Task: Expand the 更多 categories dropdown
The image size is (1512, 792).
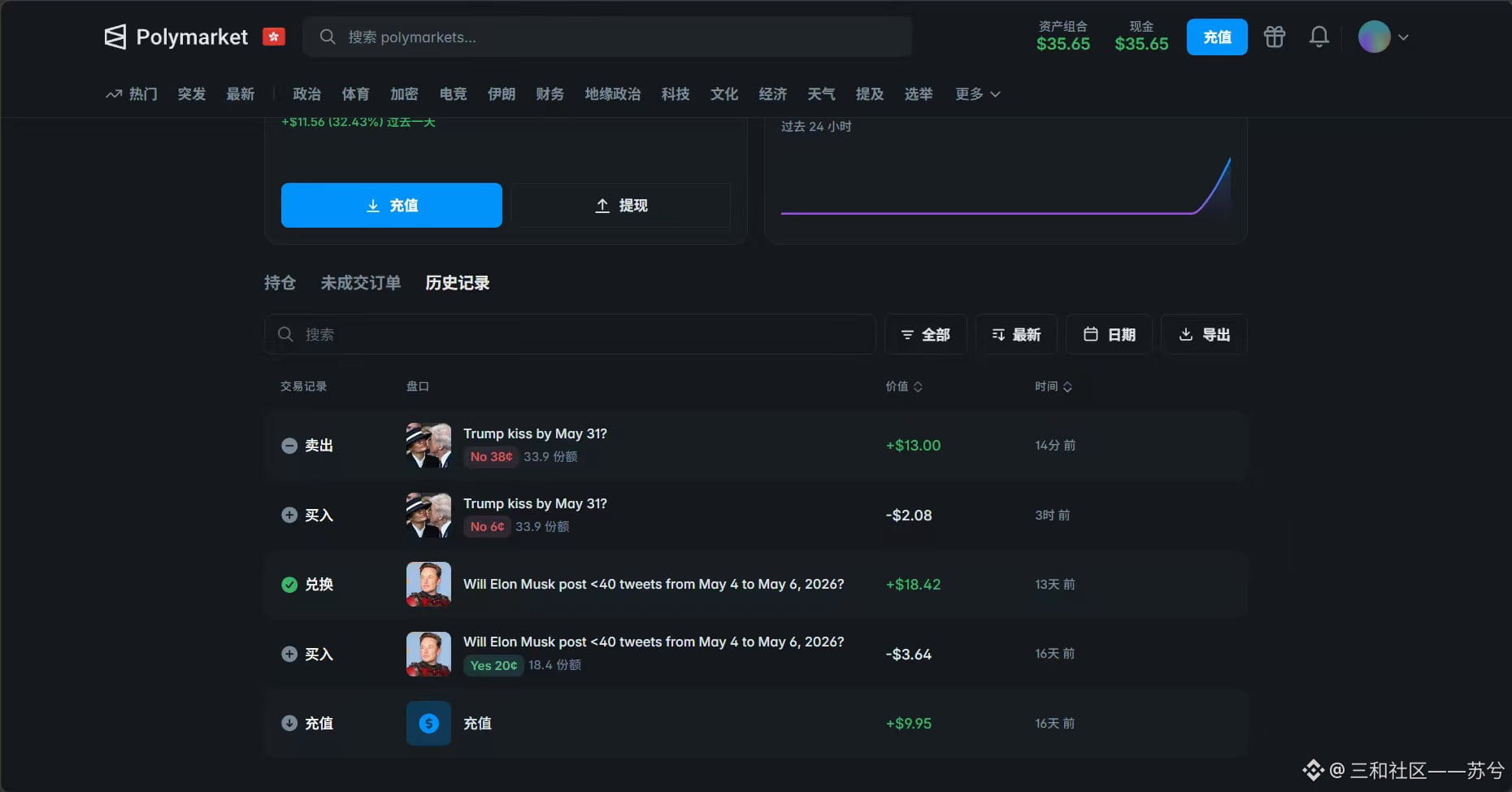Action: pyautogui.click(x=977, y=94)
